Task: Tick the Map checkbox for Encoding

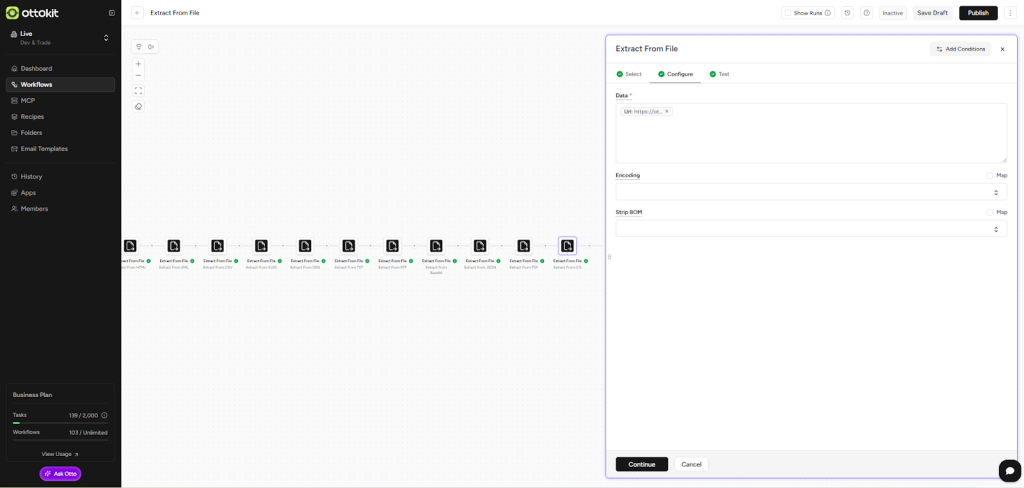Action: (989, 175)
